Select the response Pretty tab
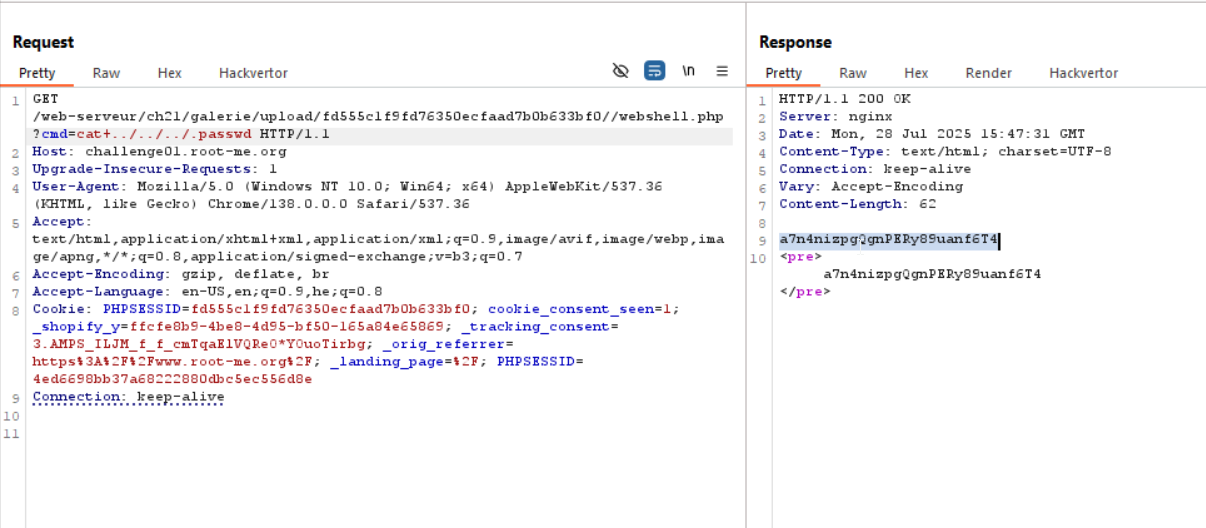Image resolution: width=1206 pixels, height=528 pixels. (x=783, y=73)
